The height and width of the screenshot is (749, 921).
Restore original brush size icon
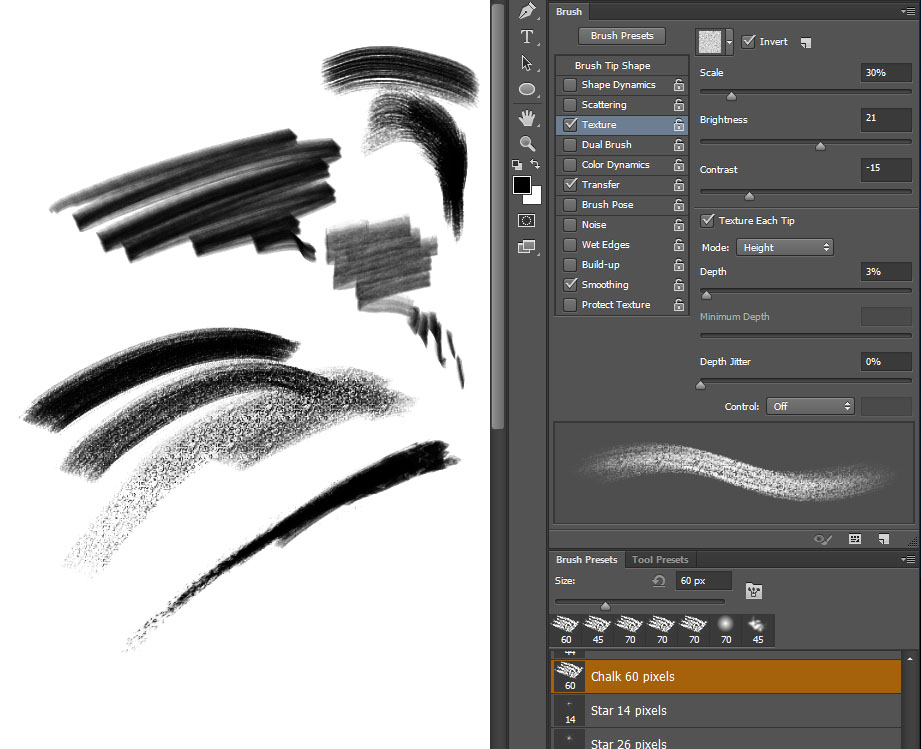point(658,580)
